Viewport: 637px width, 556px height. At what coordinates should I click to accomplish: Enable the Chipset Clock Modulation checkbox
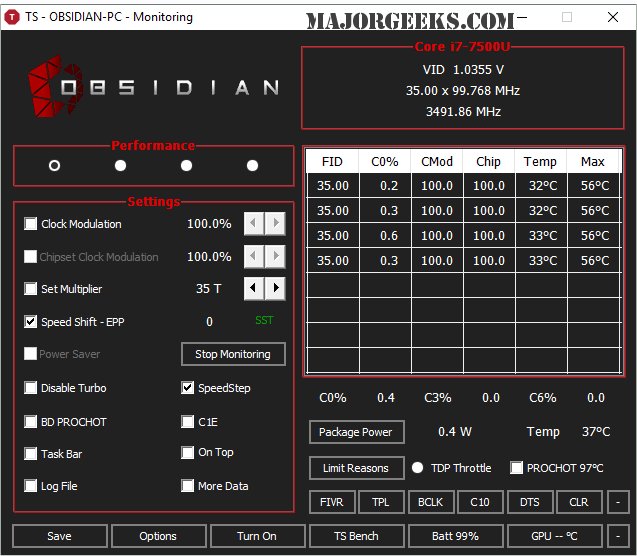(30, 257)
